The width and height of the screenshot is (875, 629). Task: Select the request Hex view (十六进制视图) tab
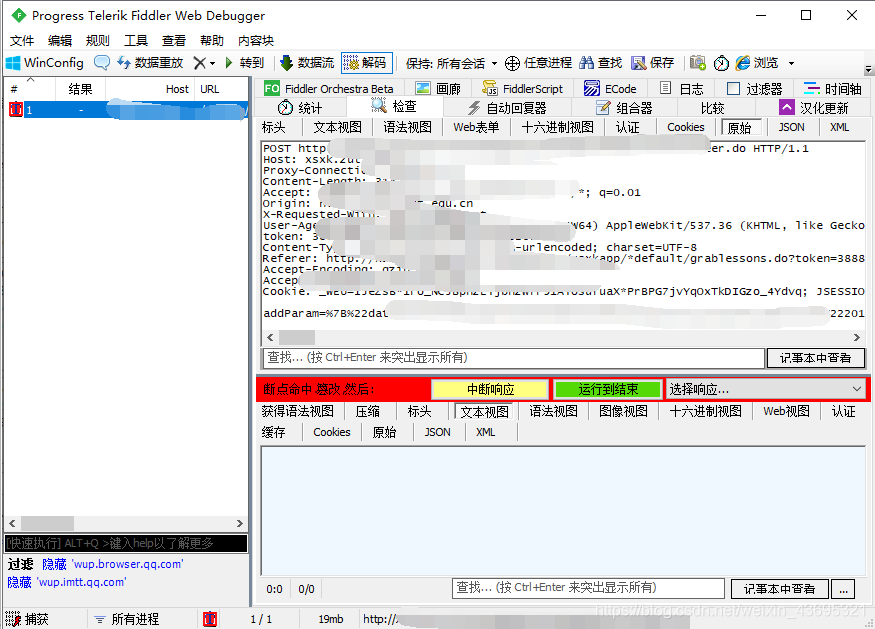557,127
